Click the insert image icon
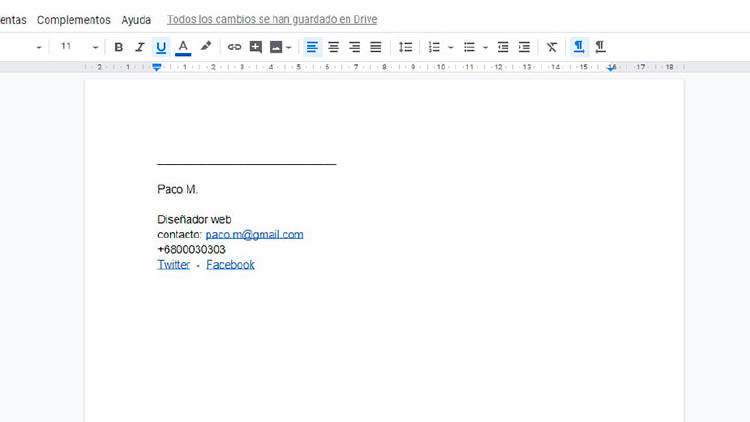Screen dimensions: 750x422 coord(276,47)
